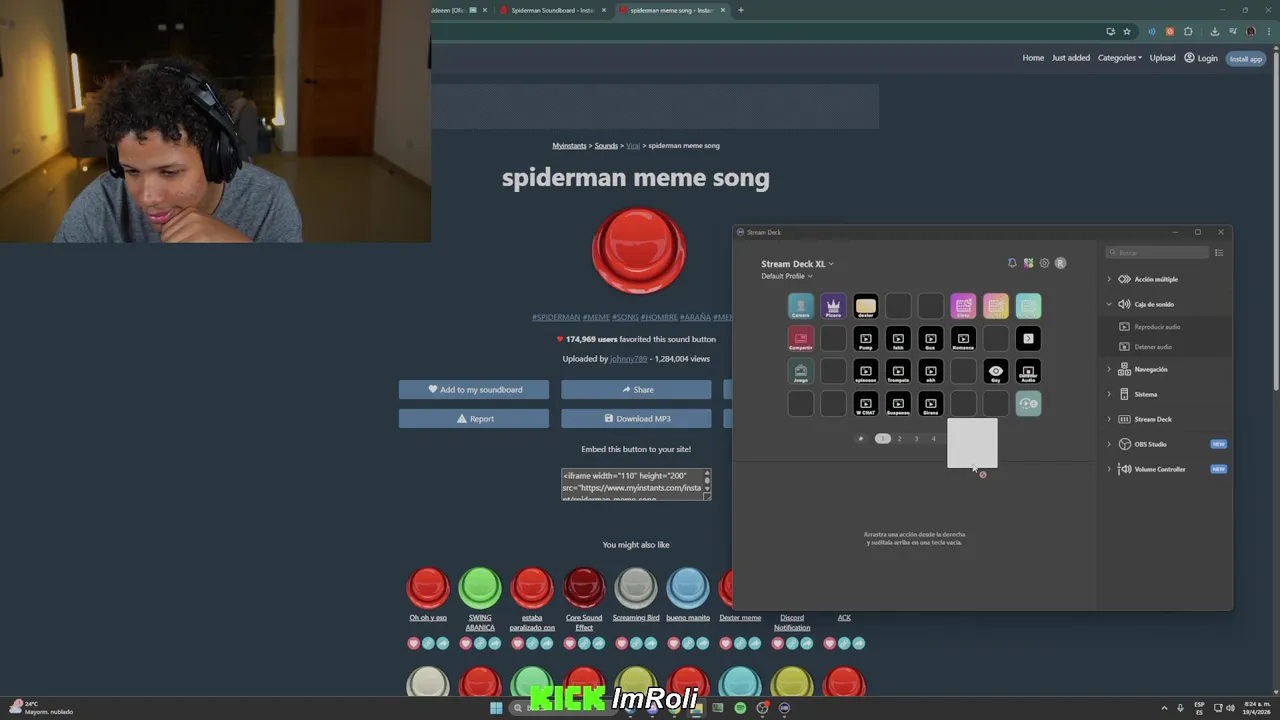This screenshot has width=1280, height=720.
Task: Switch to the Spiderman Soundboard browser tab
Action: click(x=551, y=10)
